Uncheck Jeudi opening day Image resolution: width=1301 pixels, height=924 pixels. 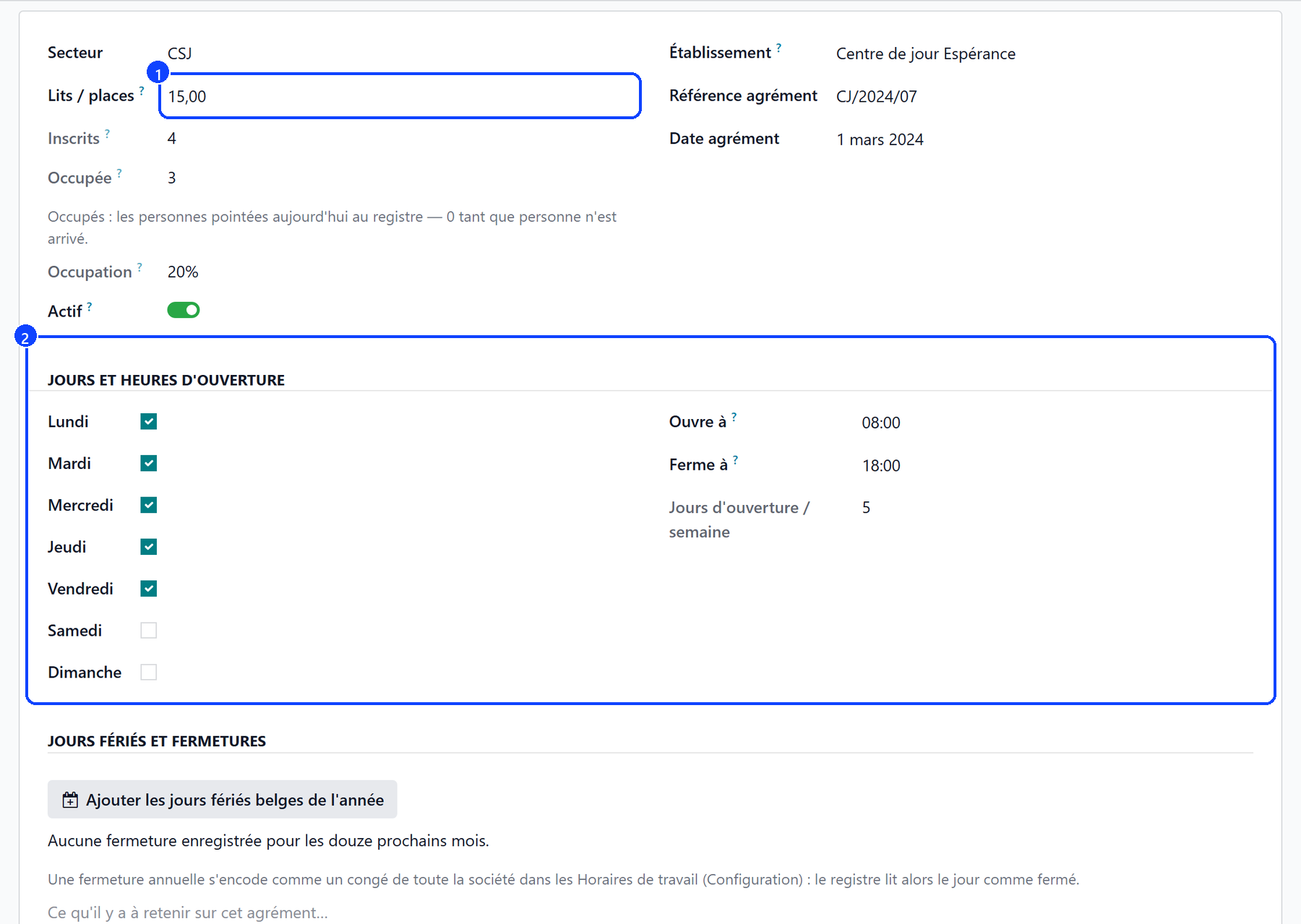coord(149,547)
